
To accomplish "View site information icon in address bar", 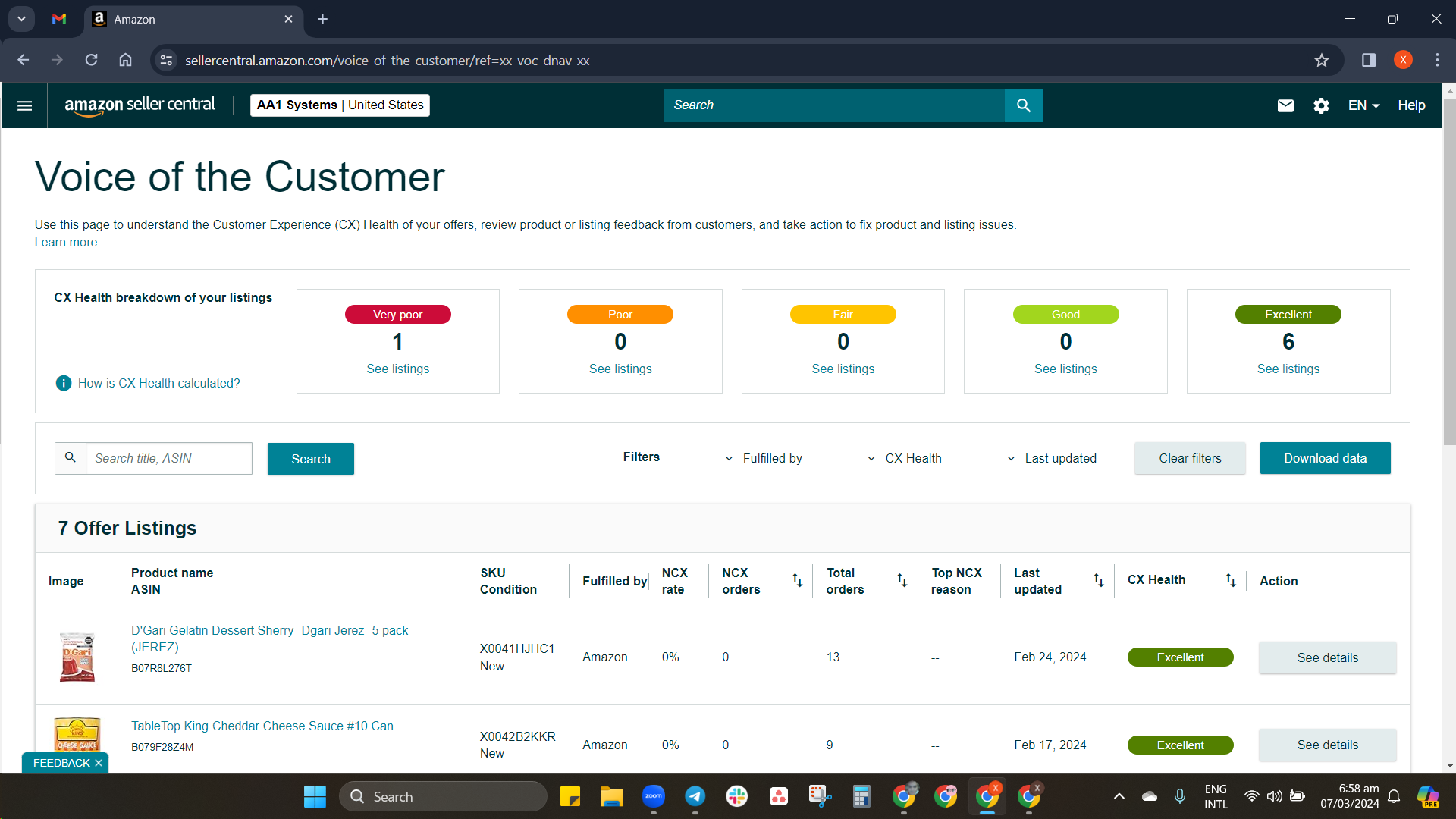I will (166, 60).
